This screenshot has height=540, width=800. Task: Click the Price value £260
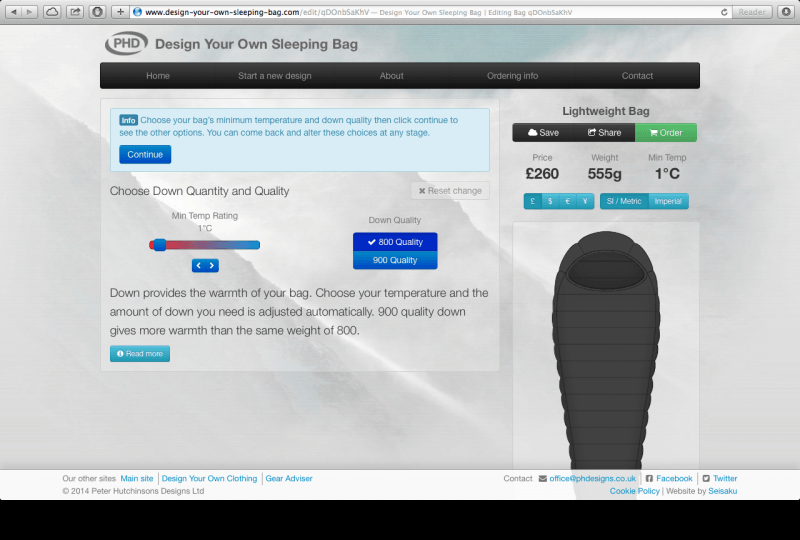[x=542, y=174]
